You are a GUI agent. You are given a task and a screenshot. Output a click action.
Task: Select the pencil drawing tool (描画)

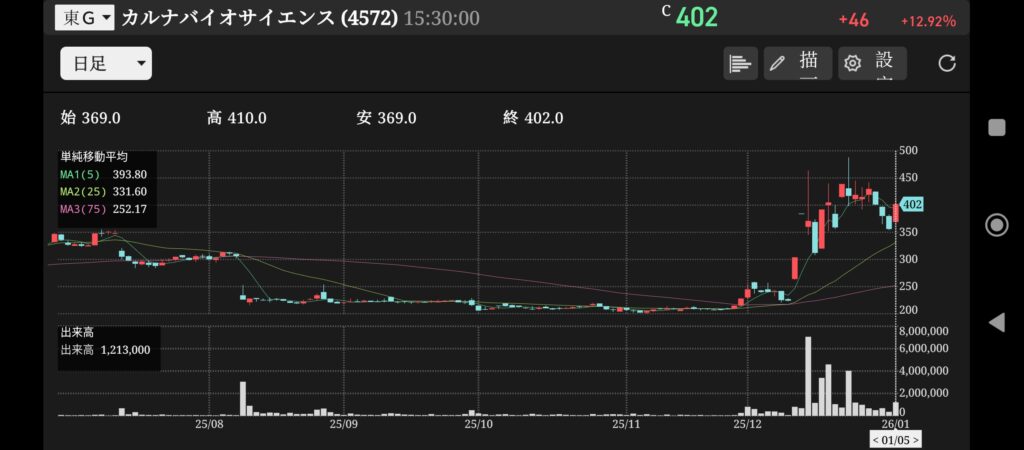[797, 63]
